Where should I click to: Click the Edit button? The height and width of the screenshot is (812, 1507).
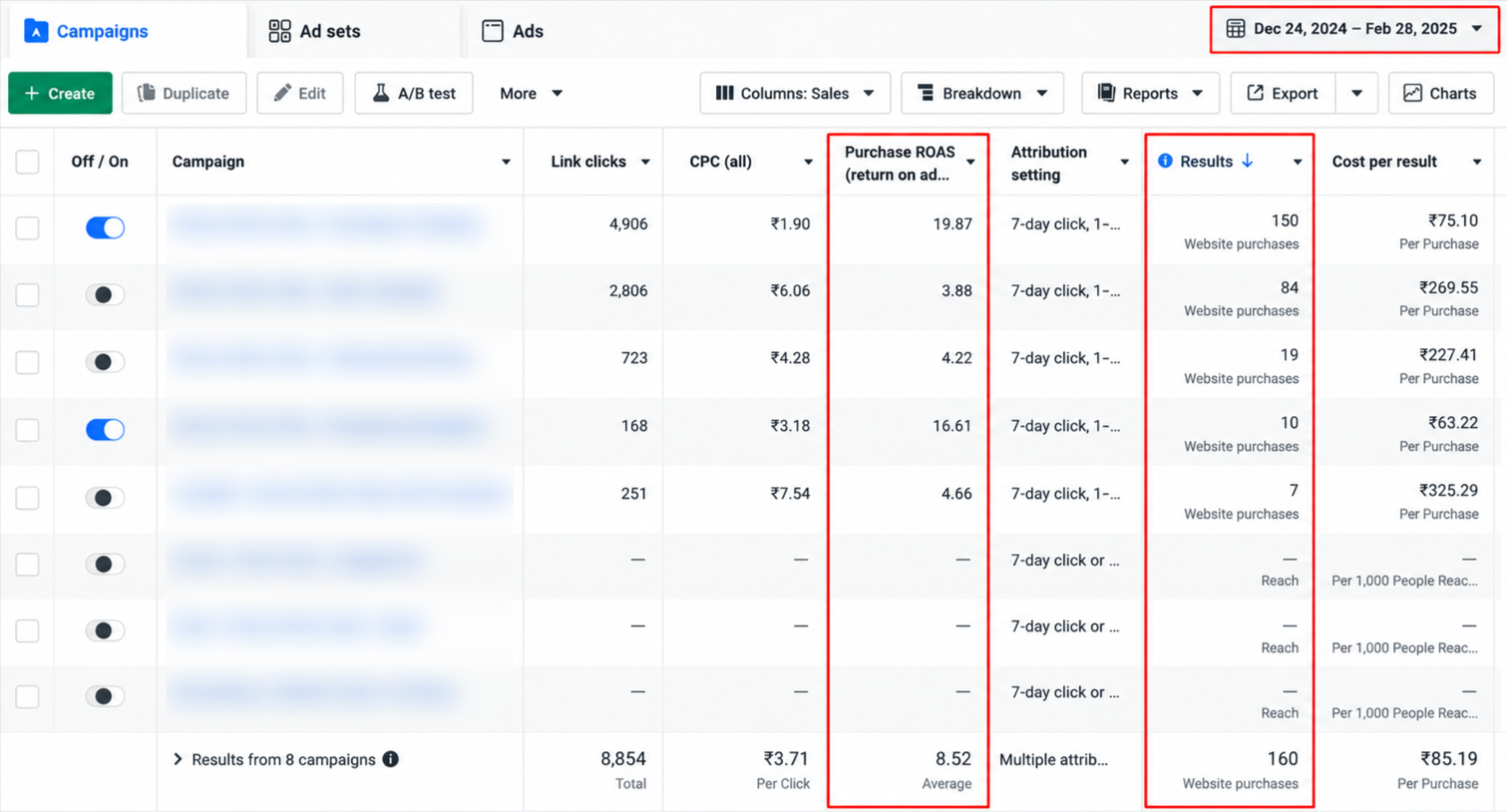click(300, 93)
